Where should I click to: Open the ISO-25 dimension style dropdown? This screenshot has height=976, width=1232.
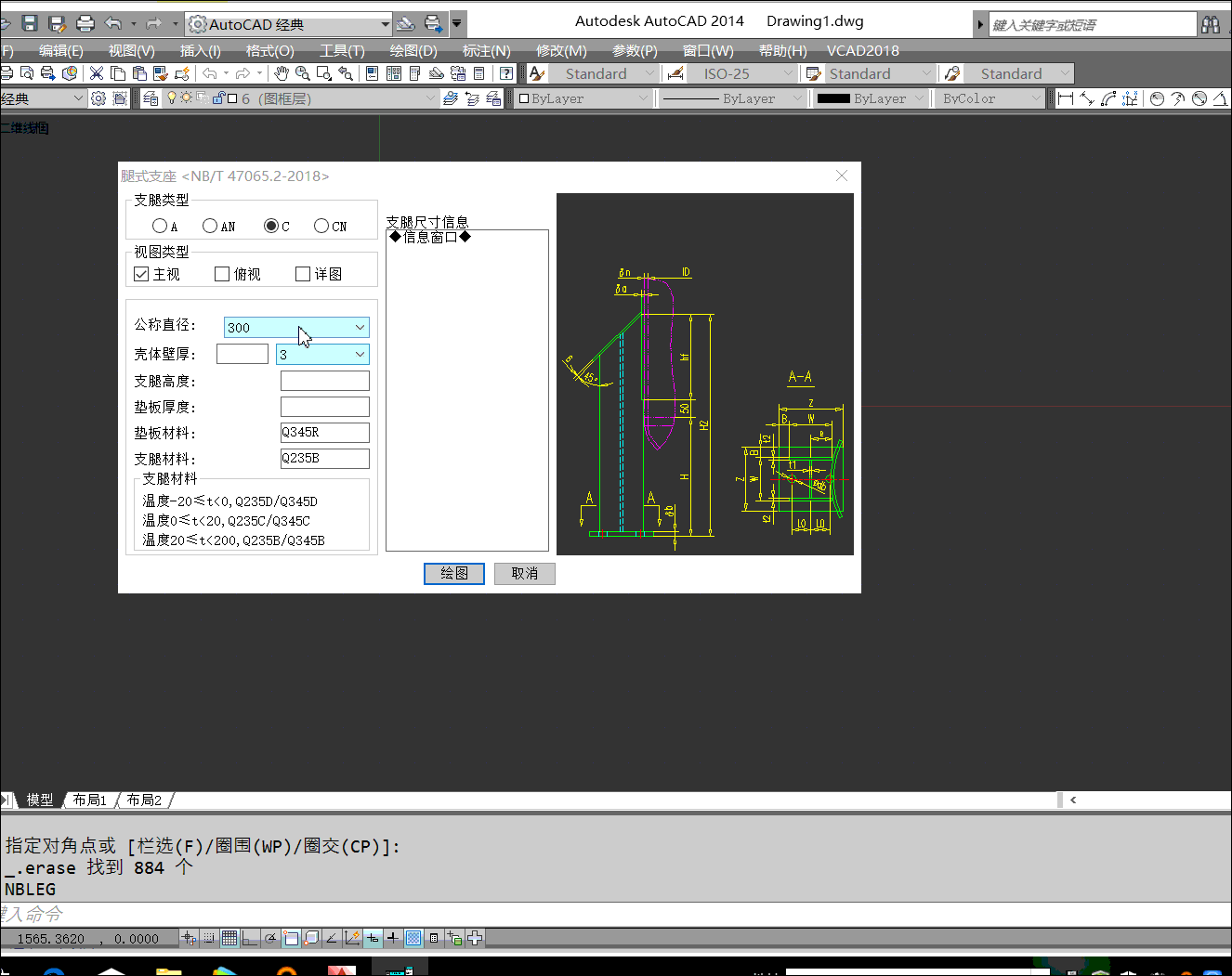coord(789,73)
